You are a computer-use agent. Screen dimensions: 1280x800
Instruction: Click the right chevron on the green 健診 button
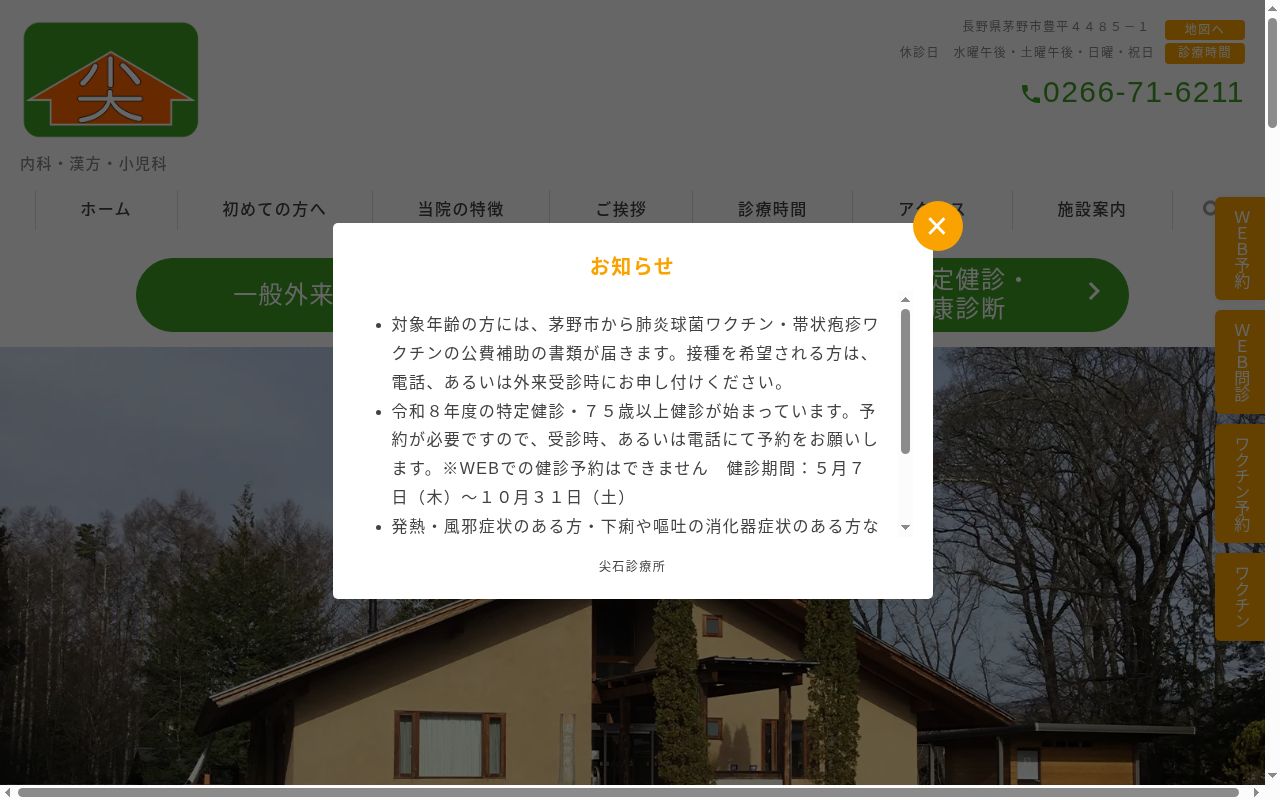click(1094, 291)
